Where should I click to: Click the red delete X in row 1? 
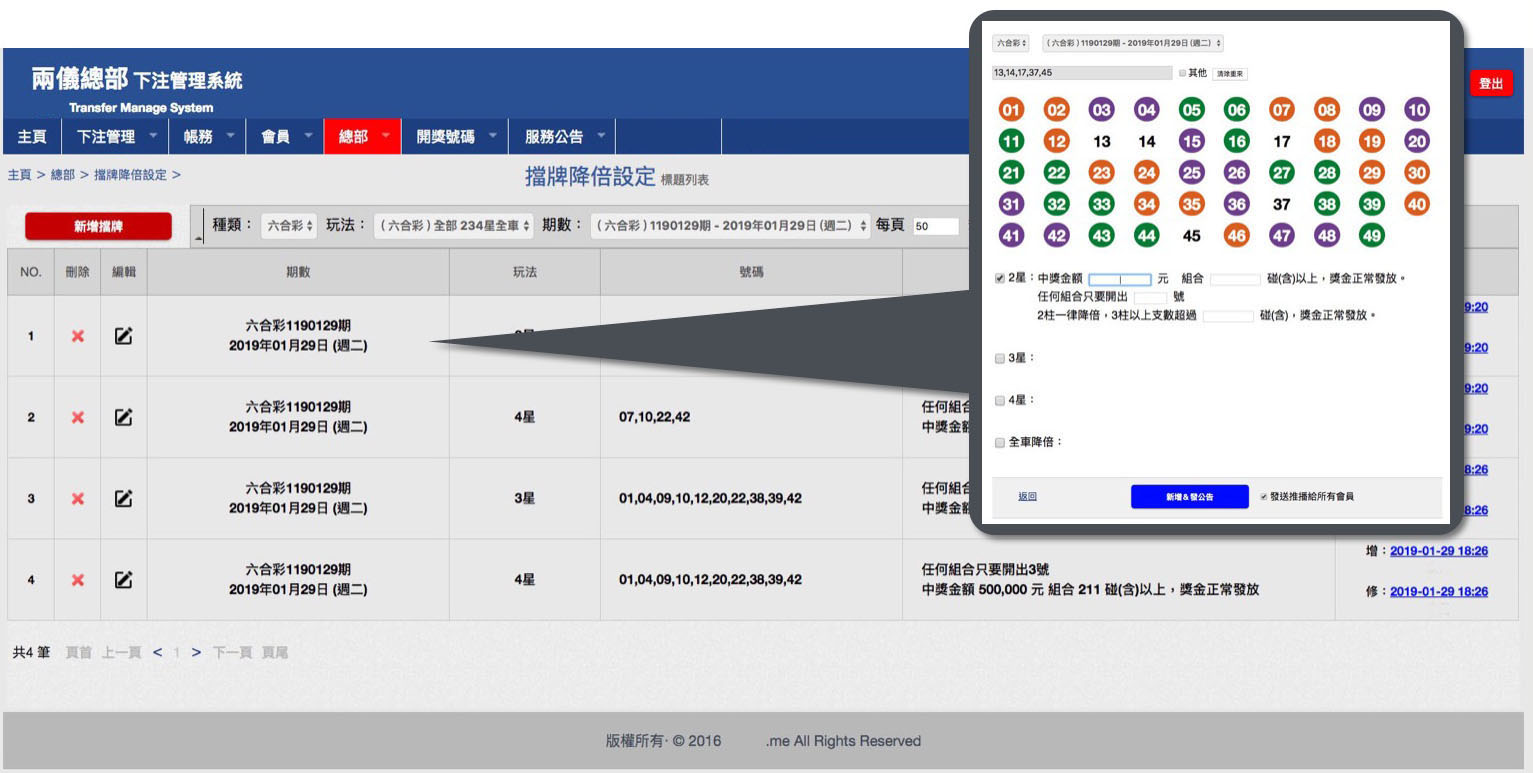tap(78, 337)
